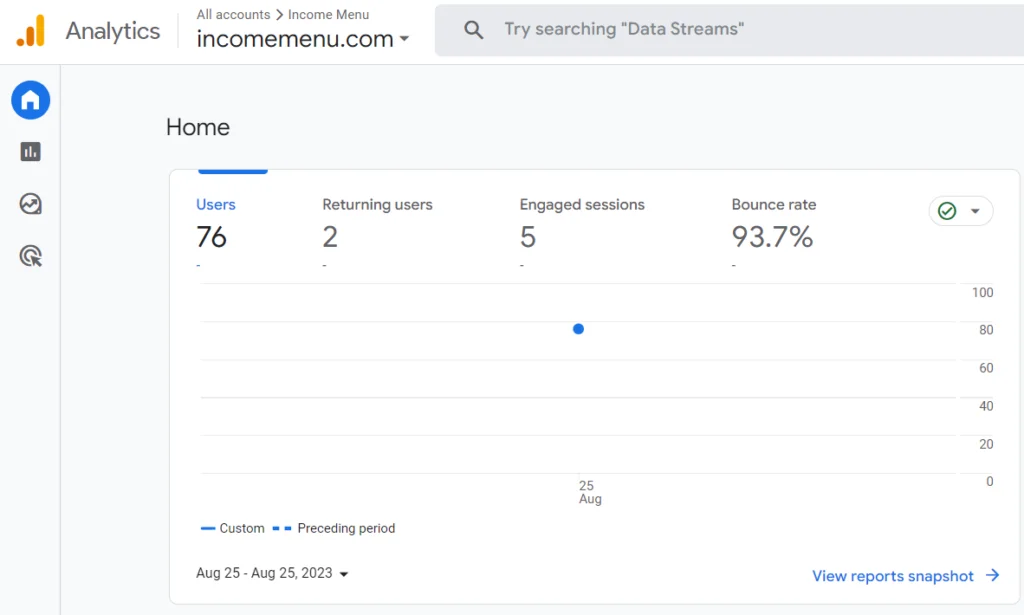Open the Advertising cursor-target icon
Image resolution: width=1024 pixels, height=615 pixels.
(31, 256)
